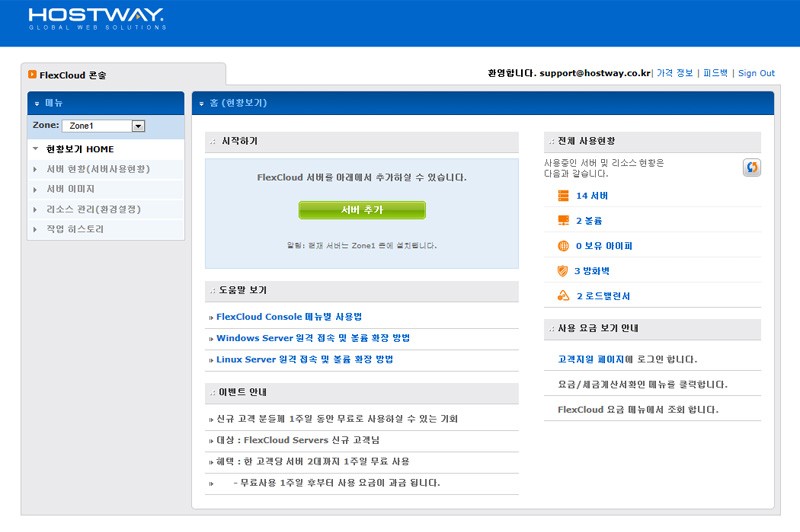Click the support@hostway.co.kr account text
The width and height of the screenshot is (800, 532).
click(595, 73)
